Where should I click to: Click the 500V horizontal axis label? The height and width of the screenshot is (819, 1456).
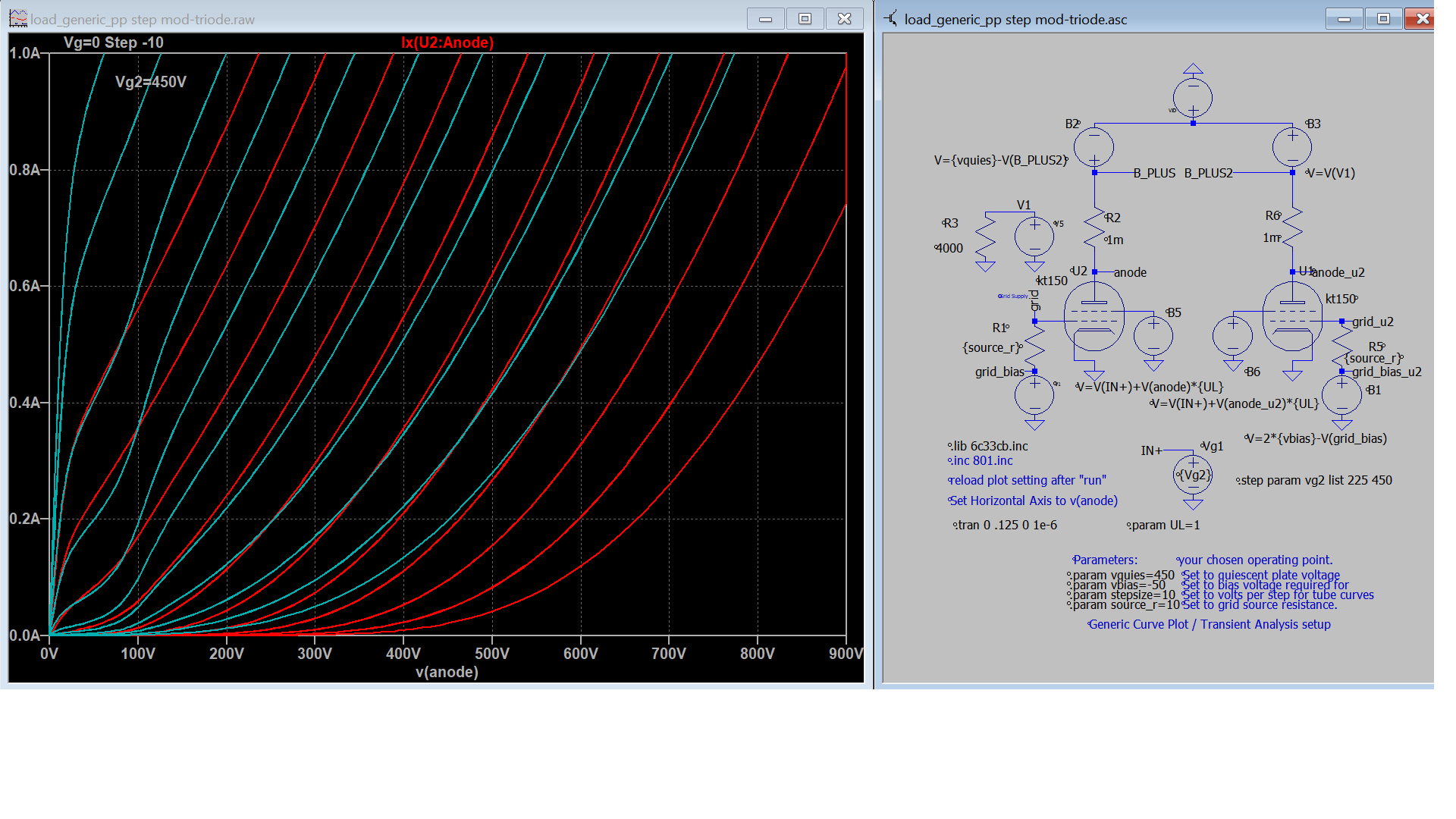pyautogui.click(x=492, y=654)
